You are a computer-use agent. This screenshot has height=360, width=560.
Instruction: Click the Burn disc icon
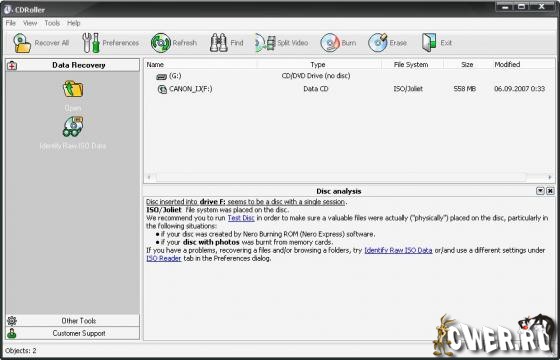pyautogui.click(x=329, y=43)
